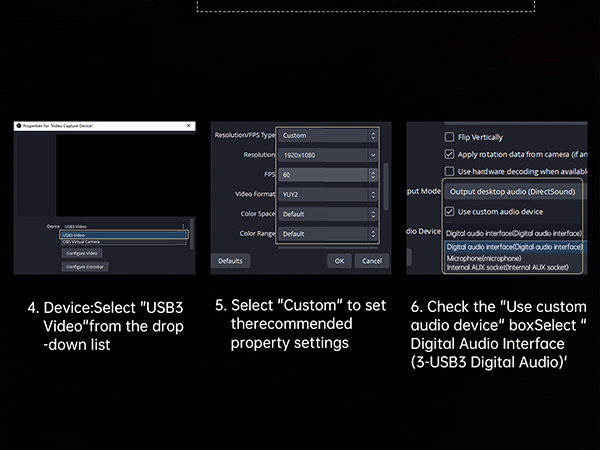Click the Configure Video button
This screenshot has height=450, width=600.
click(82, 253)
